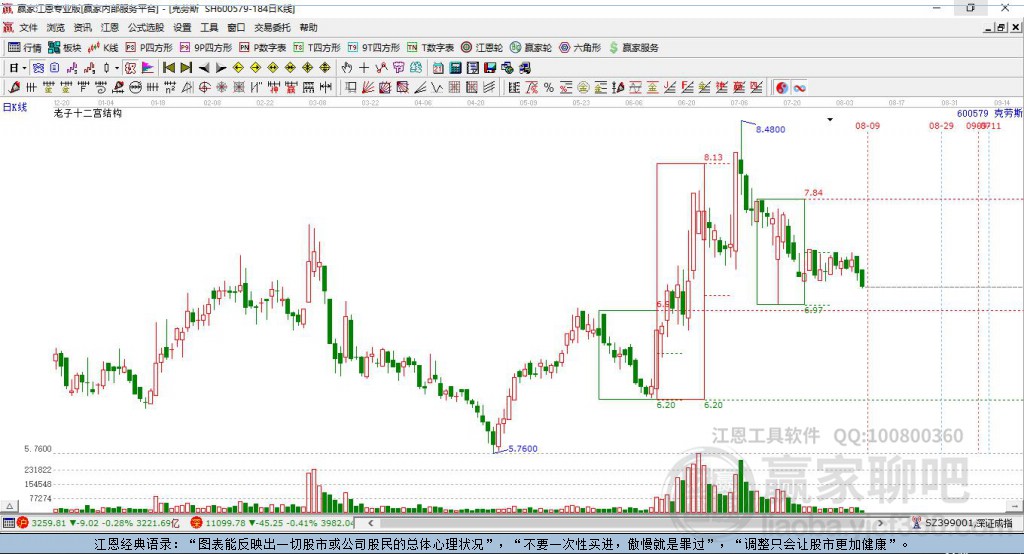This screenshot has height=554, width=1024.
Task: Open the 9T四方形 tool
Action: pos(374,48)
